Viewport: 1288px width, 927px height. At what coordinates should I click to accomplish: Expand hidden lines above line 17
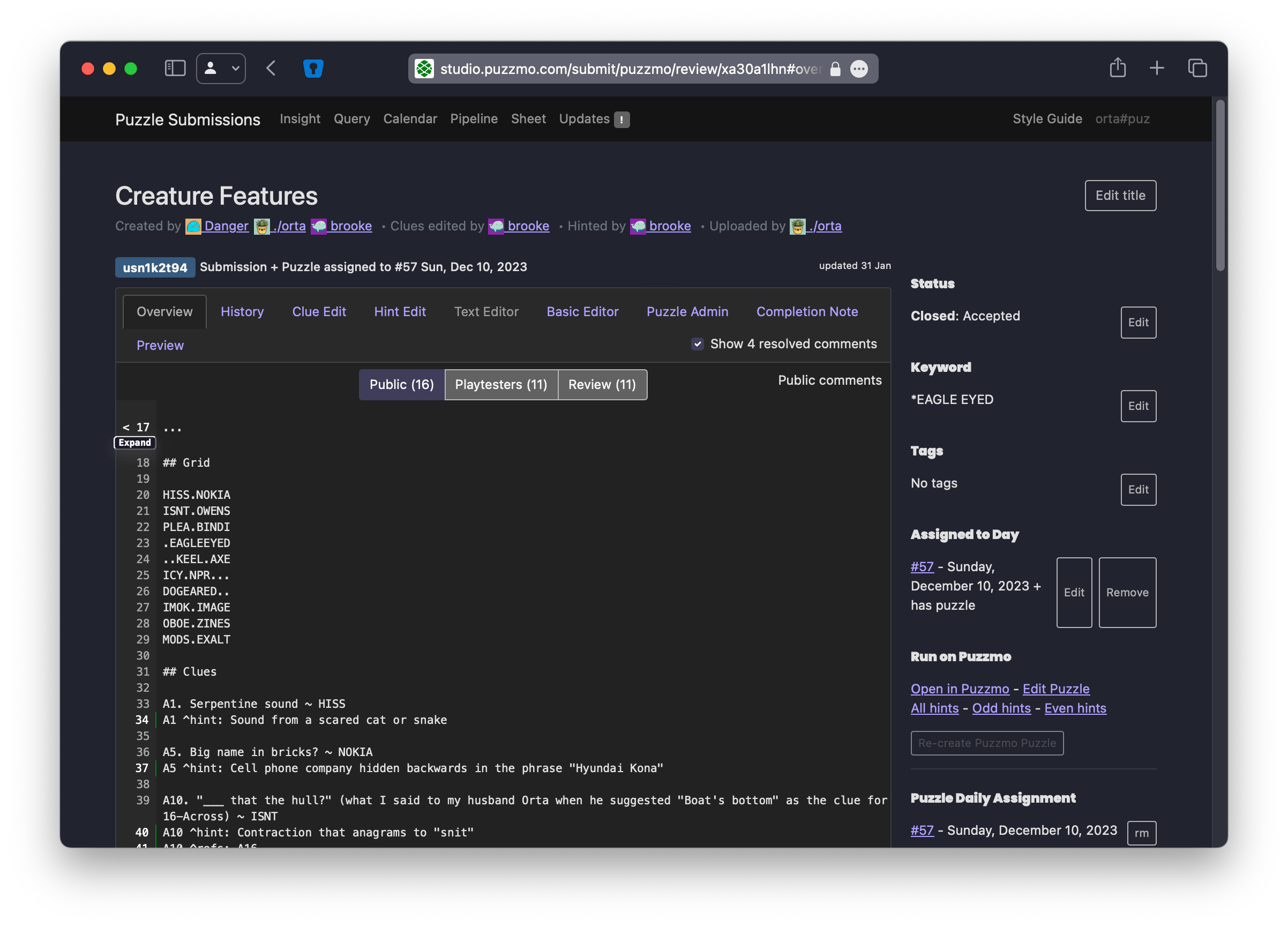pos(134,443)
